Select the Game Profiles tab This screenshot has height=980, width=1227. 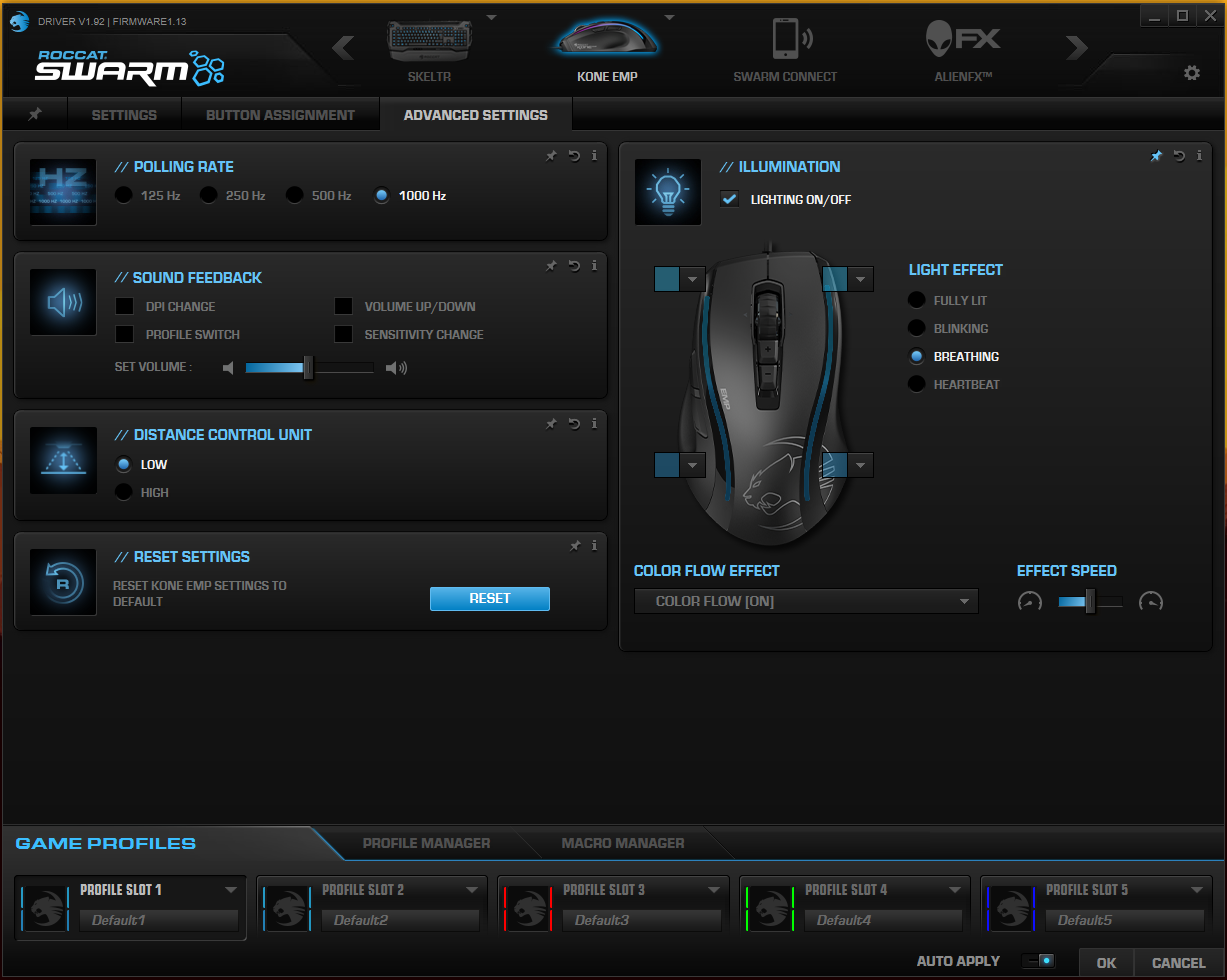coord(106,843)
